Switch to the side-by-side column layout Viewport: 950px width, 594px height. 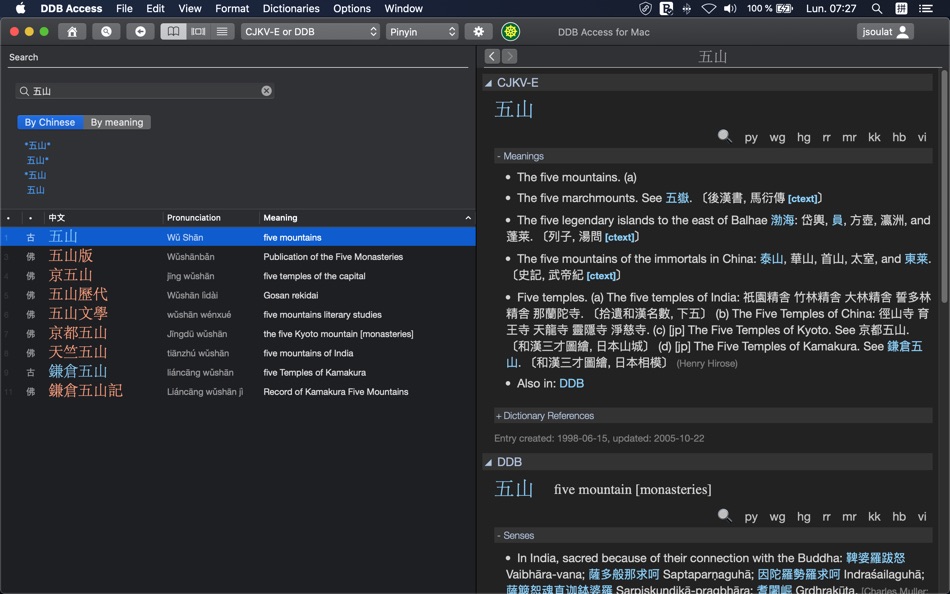[x=198, y=32]
